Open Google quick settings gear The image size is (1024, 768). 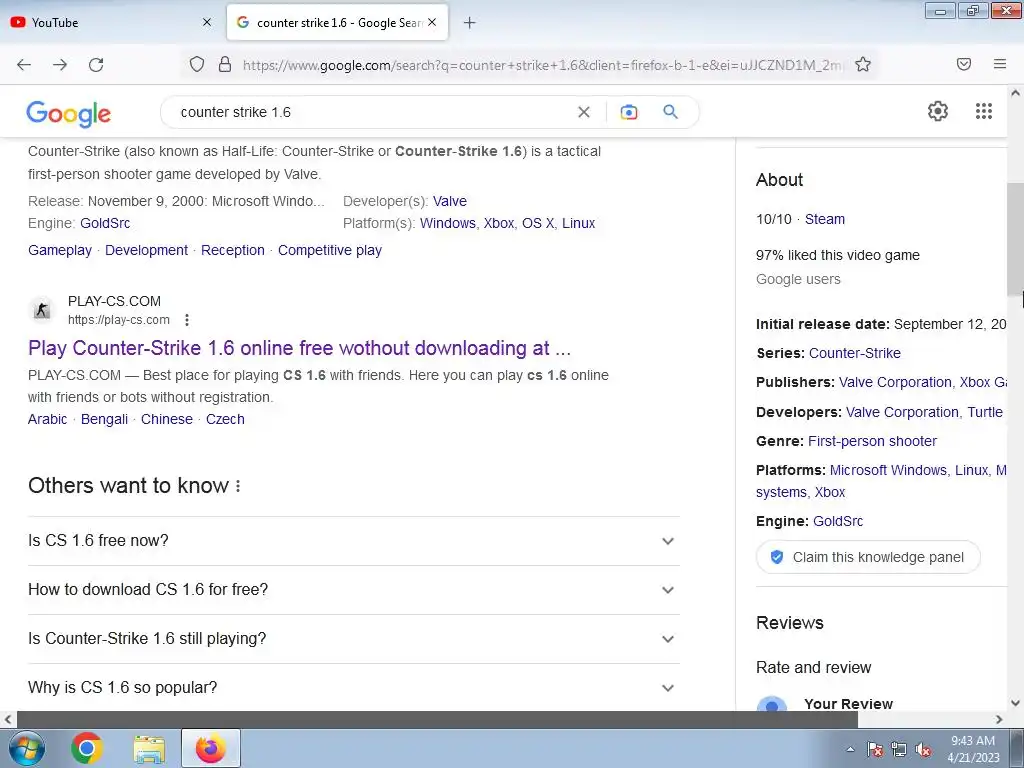pos(938,111)
